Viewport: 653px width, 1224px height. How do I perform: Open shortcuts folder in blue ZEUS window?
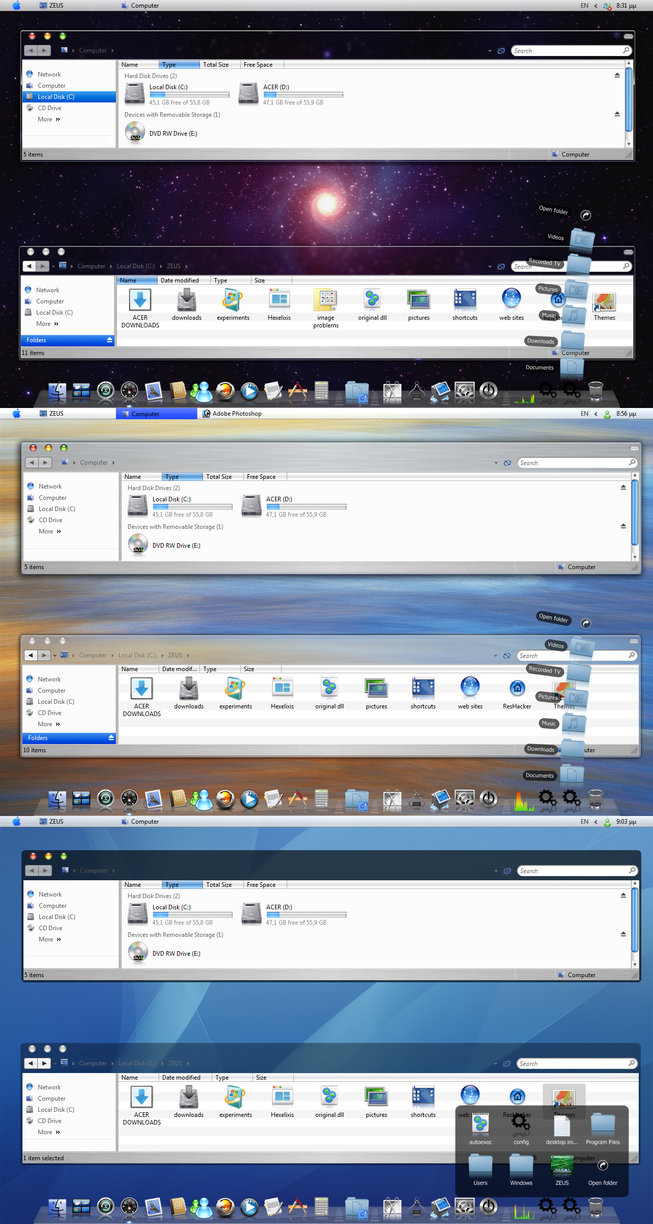[x=423, y=1099]
